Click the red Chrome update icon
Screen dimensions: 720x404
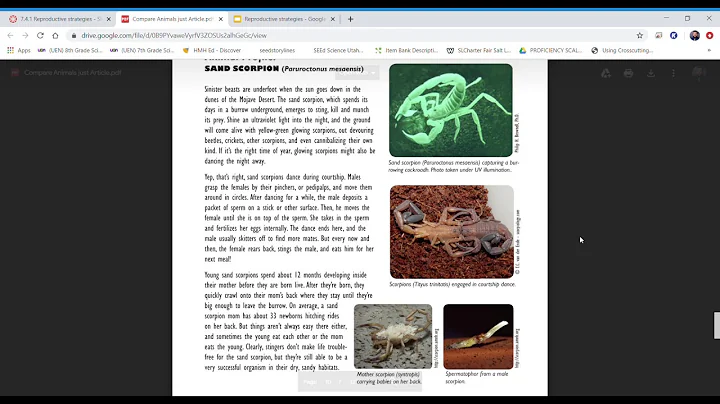tap(709, 35)
